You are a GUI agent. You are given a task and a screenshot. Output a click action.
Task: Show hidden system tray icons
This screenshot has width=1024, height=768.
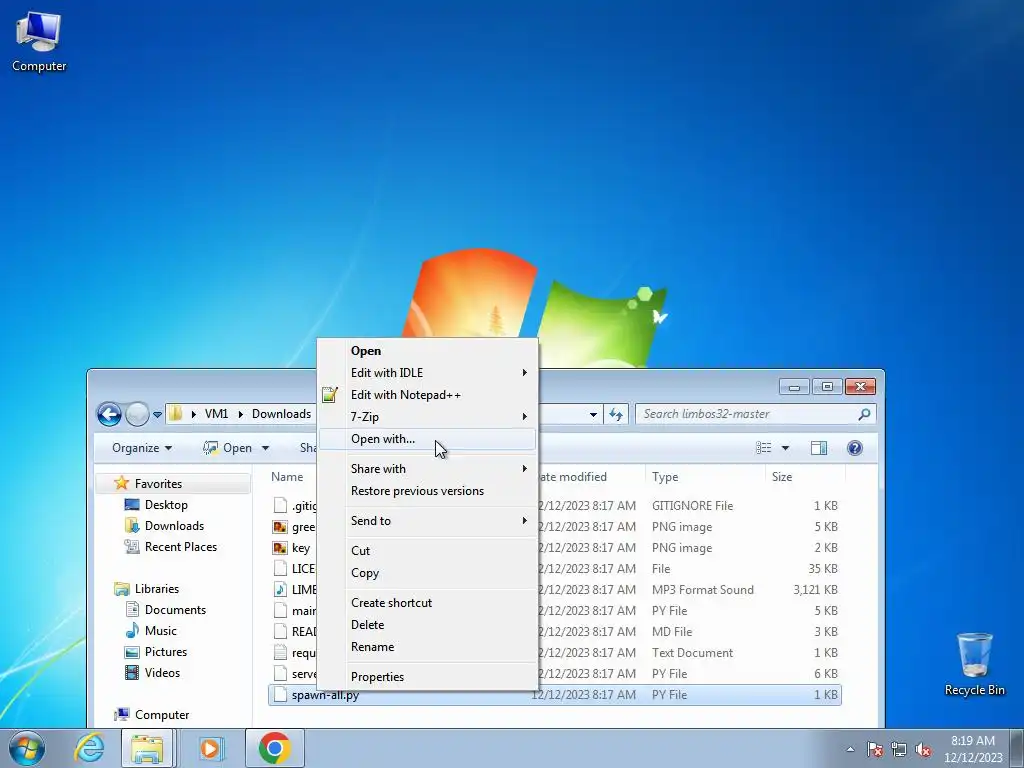[x=850, y=749]
